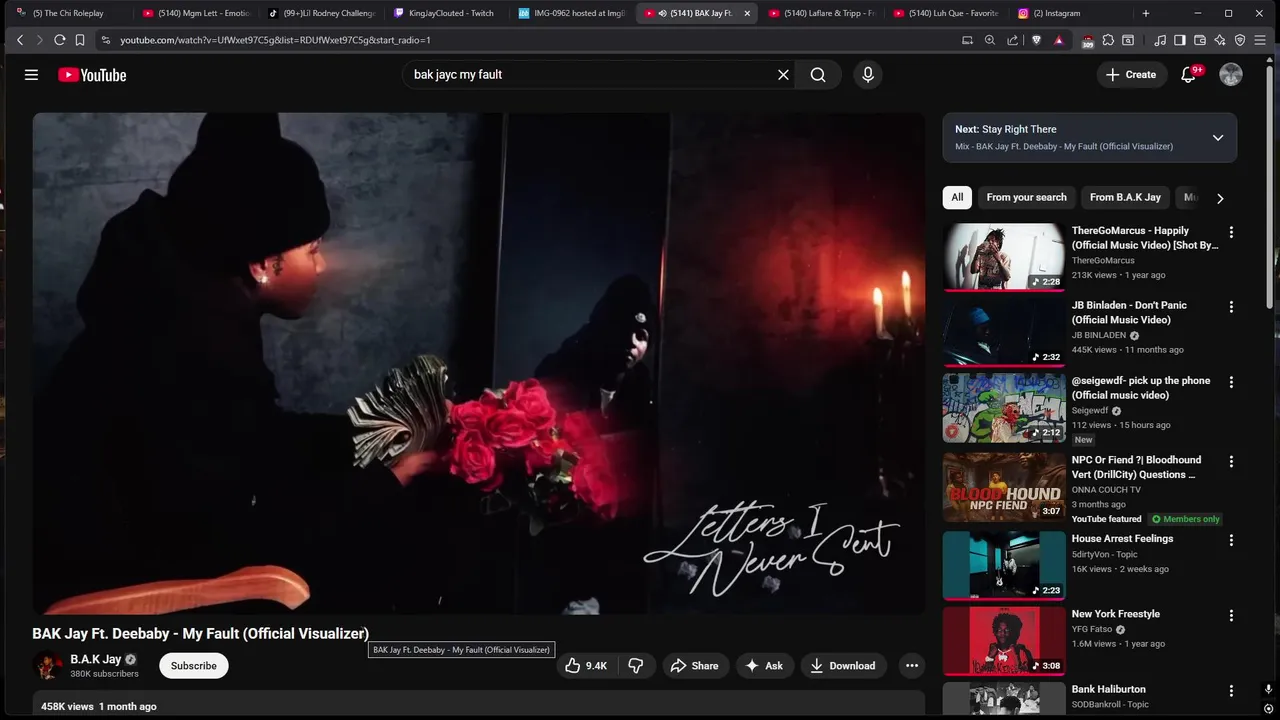Viewport: 1280px width, 720px height.
Task: Open Bloodhound NPC Fiend thumbnail
Action: (x=1004, y=487)
